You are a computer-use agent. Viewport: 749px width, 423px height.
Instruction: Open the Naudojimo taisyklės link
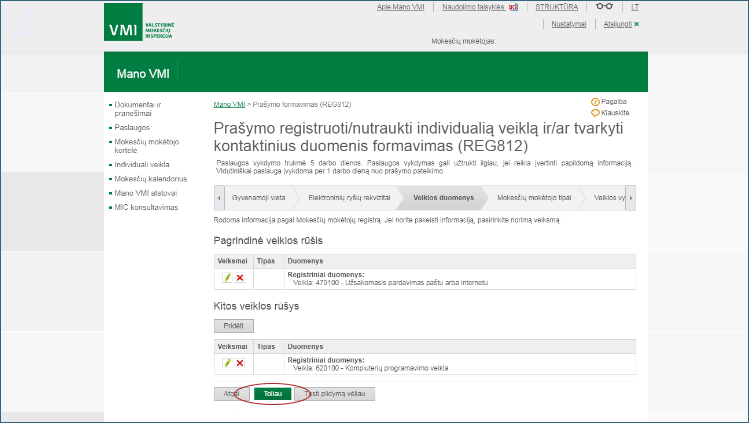(473, 7)
